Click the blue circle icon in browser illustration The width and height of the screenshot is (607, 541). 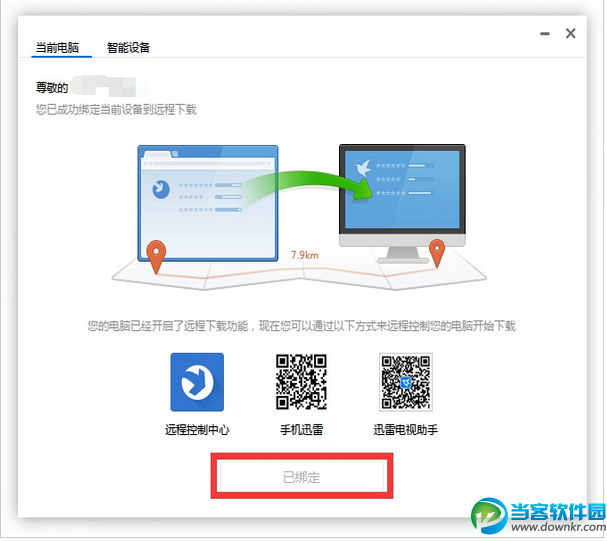(x=161, y=190)
